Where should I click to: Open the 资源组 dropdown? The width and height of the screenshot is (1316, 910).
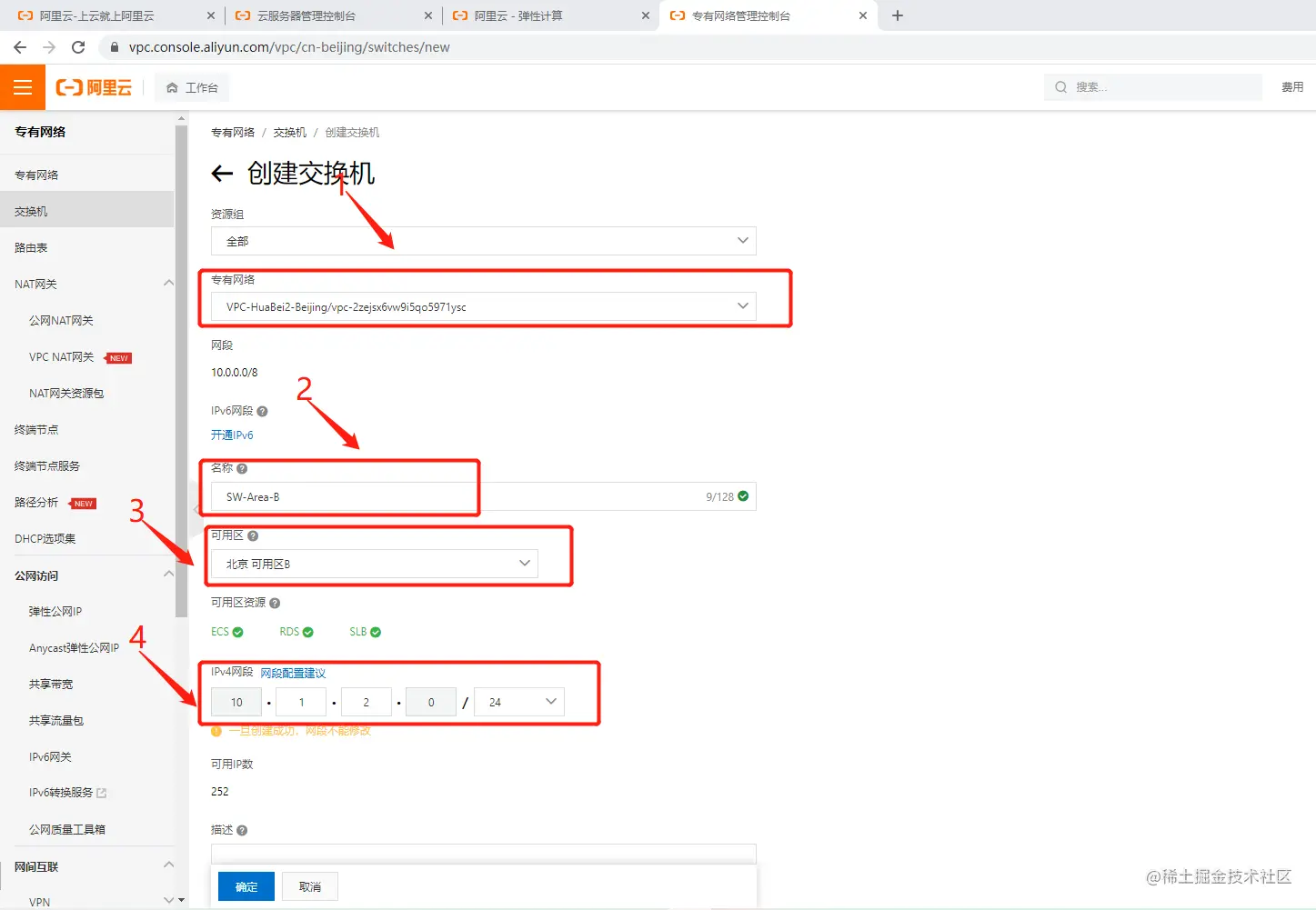[484, 241]
